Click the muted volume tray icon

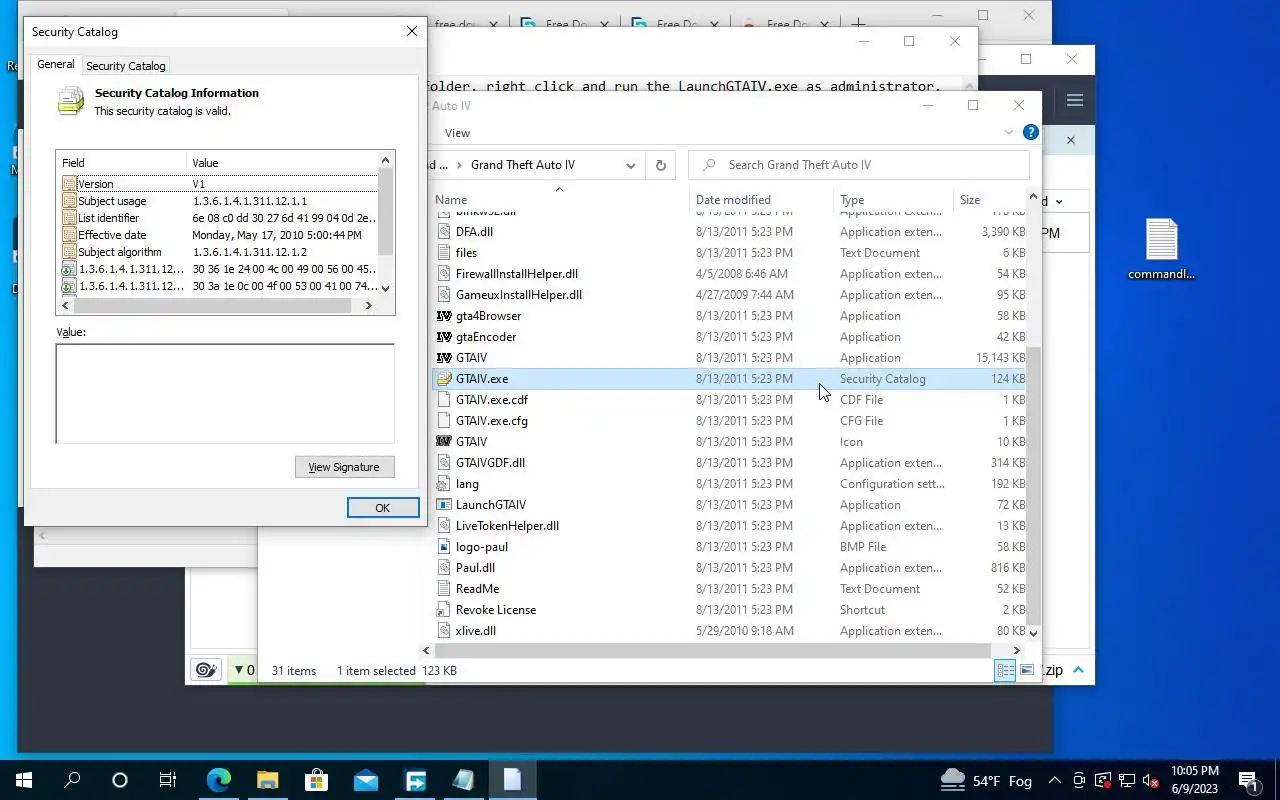(1150, 780)
